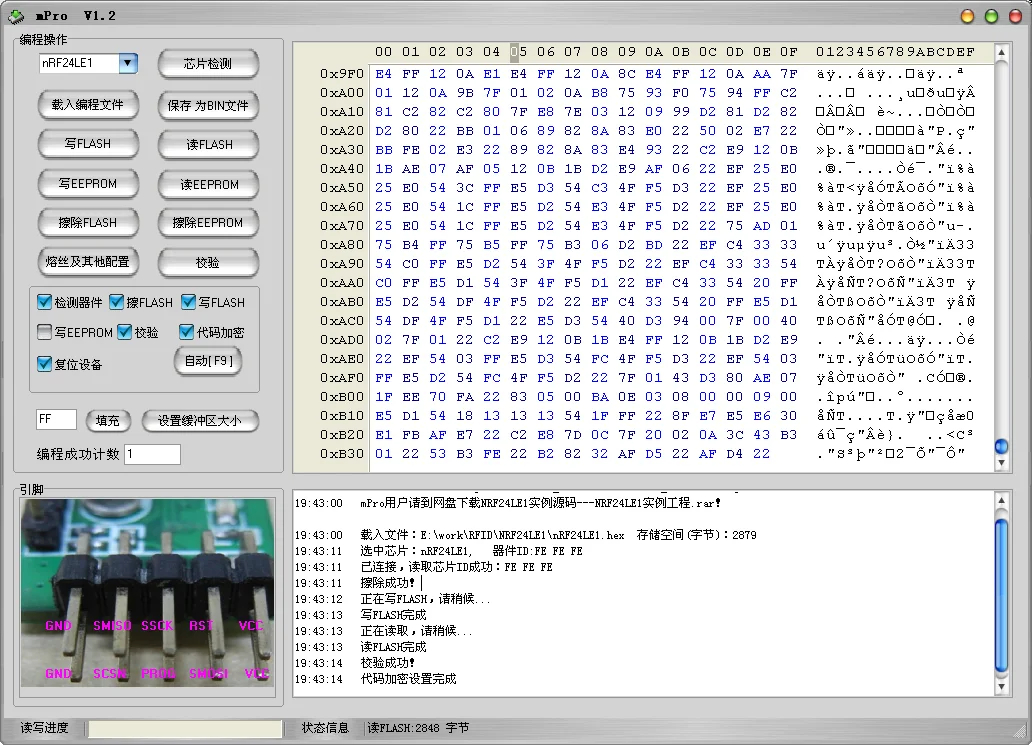Toggle the 擦FLASH checkbox
The height and width of the screenshot is (745, 1032).
point(117,302)
